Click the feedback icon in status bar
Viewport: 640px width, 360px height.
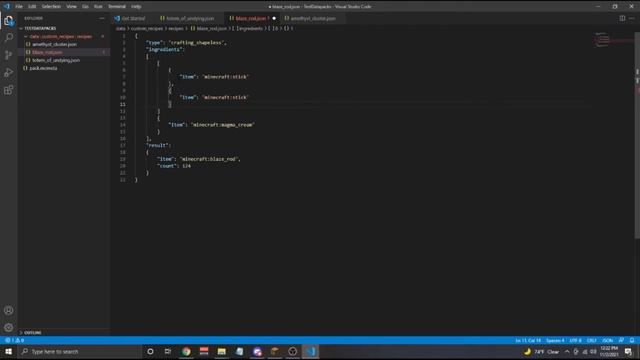click(621, 340)
